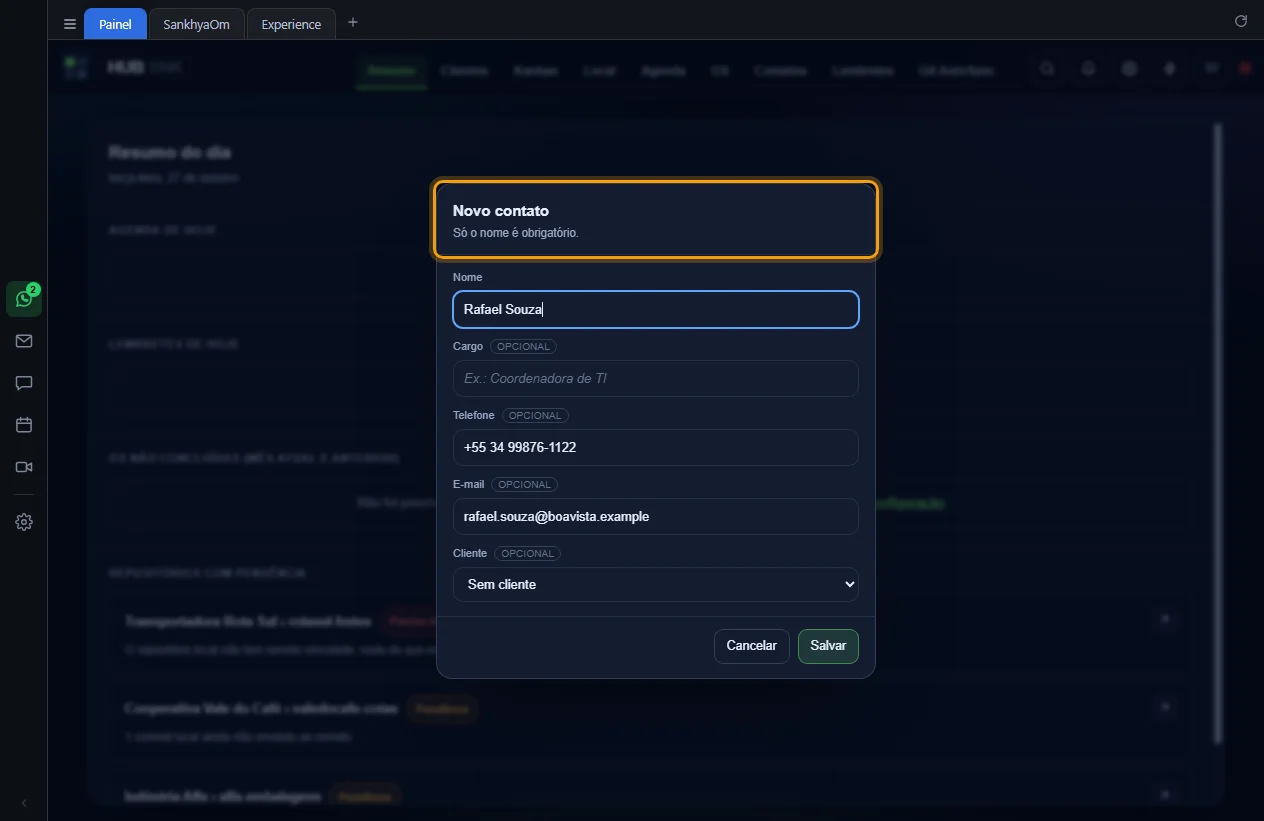Click the reload icon at top right

(1241, 21)
